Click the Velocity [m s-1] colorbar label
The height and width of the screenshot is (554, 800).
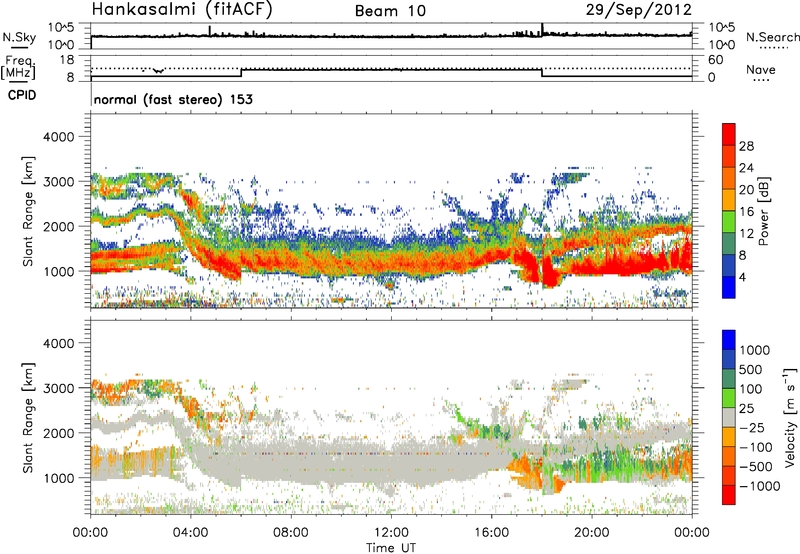[x=790, y=417]
